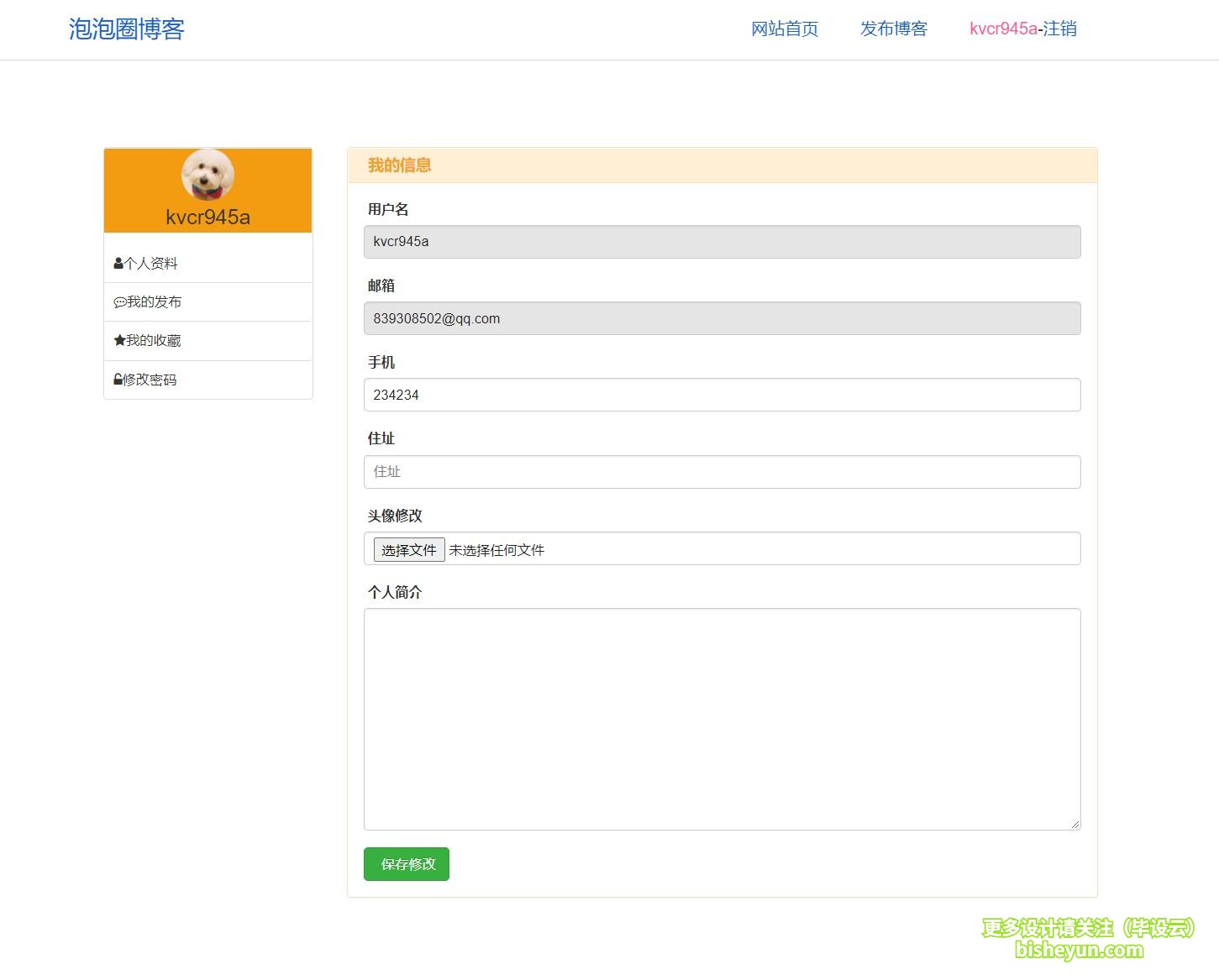Click the 个人简介 field label

click(x=395, y=592)
